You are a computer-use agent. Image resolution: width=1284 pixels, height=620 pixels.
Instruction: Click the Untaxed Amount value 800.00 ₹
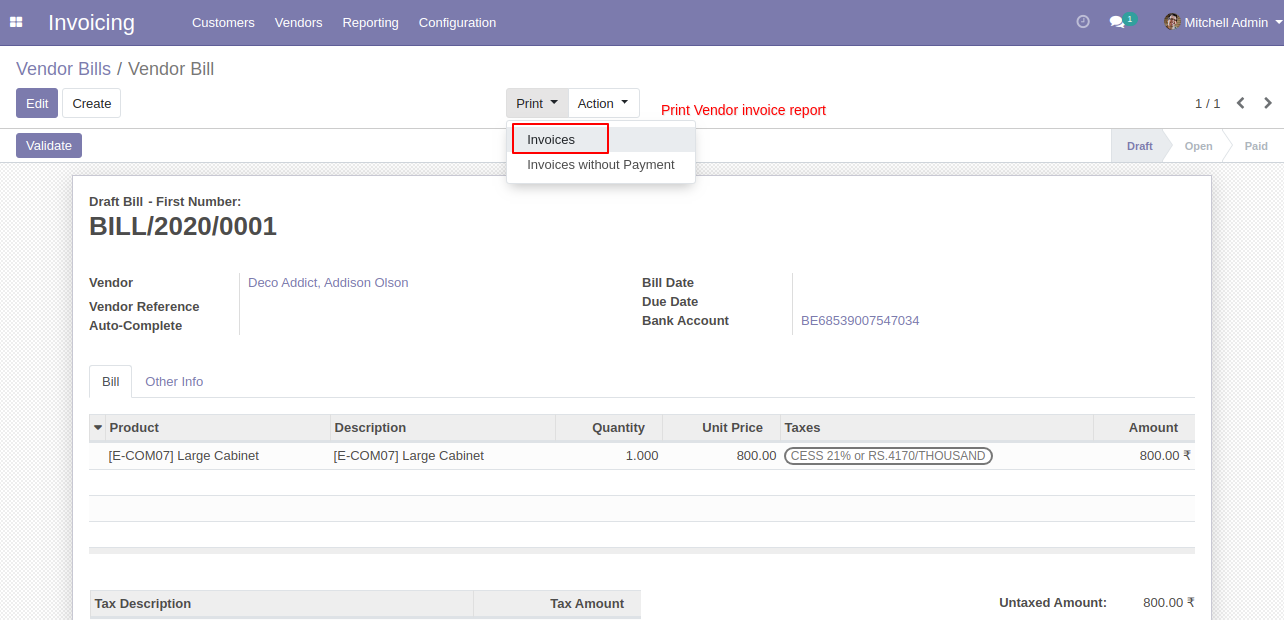1169,603
